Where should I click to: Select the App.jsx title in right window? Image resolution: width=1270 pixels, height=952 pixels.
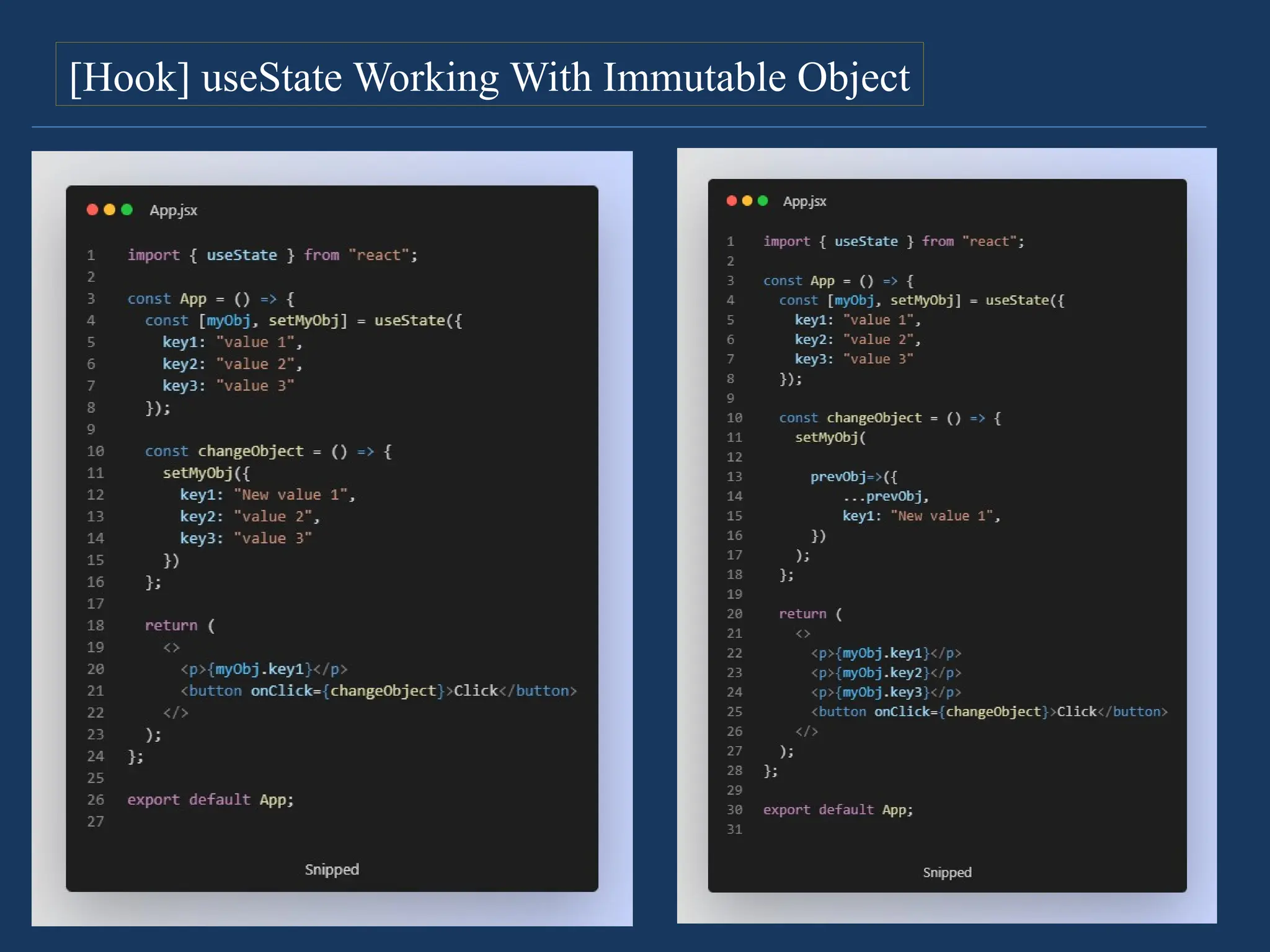804,201
